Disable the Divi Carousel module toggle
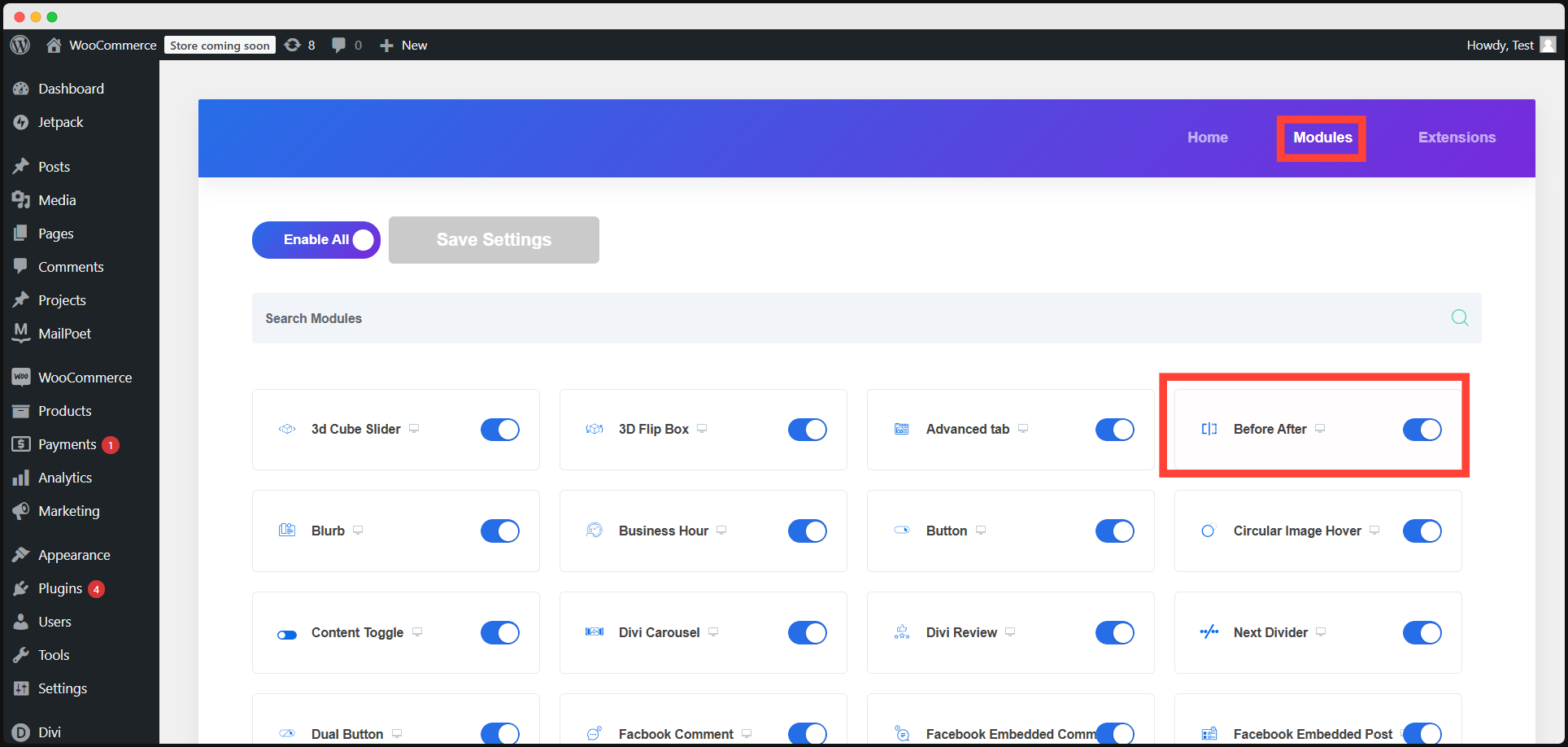The image size is (1568, 747). 808,633
